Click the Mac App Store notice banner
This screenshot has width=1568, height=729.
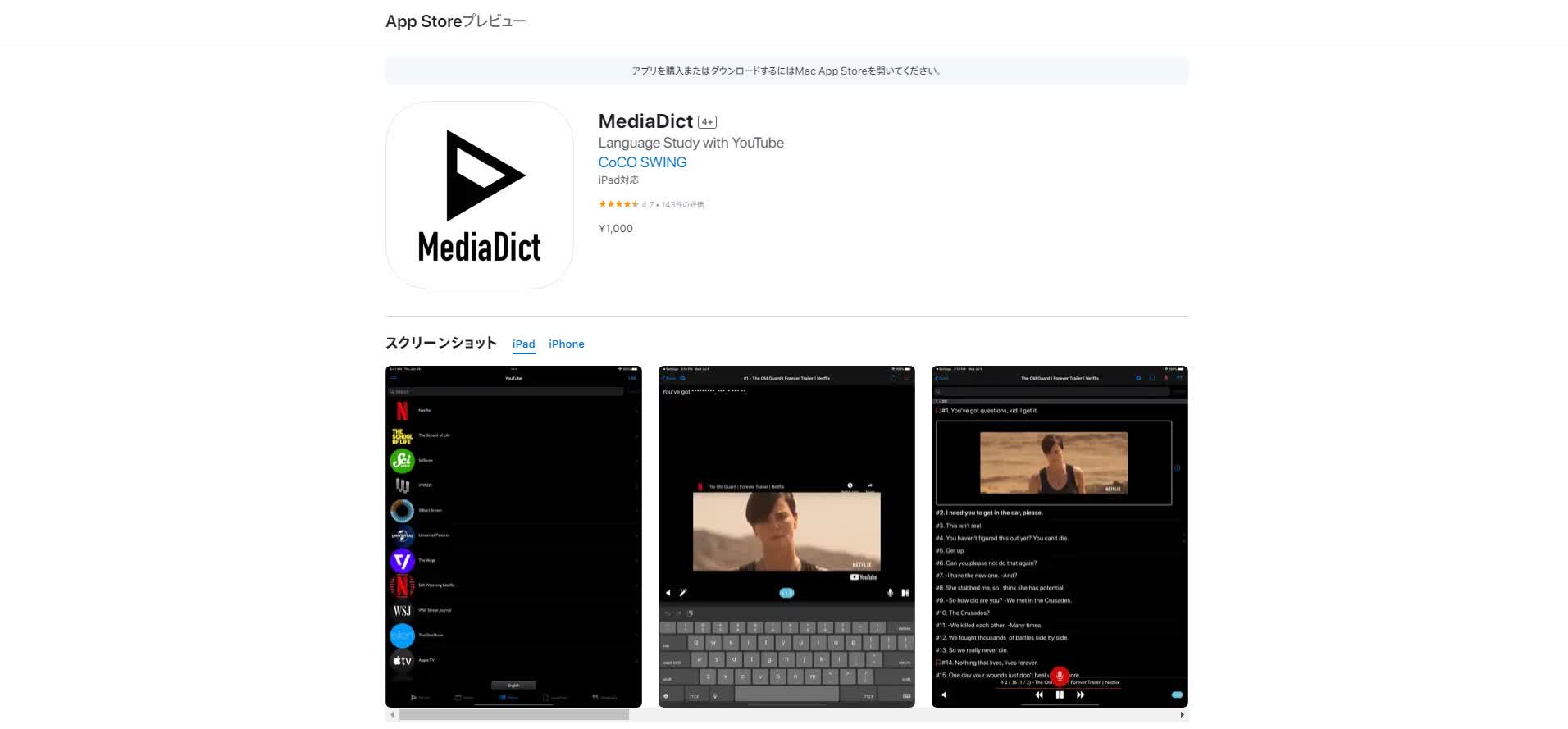(x=786, y=71)
